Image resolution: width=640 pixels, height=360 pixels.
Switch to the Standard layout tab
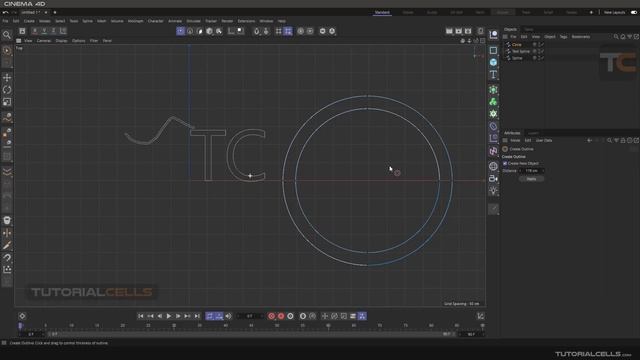pyautogui.click(x=382, y=13)
